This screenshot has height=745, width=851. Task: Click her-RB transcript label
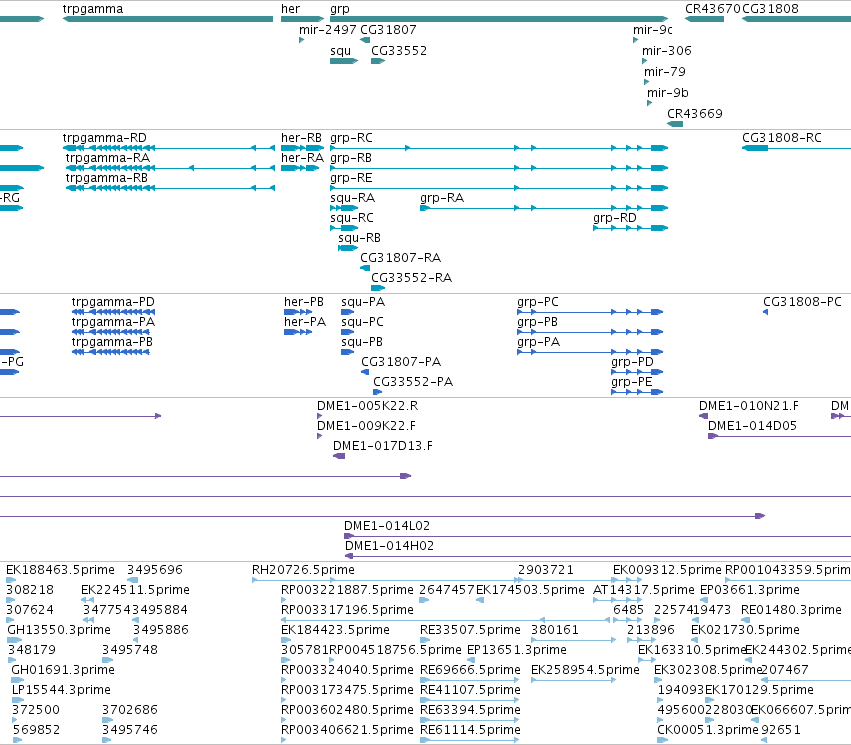click(301, 138)
